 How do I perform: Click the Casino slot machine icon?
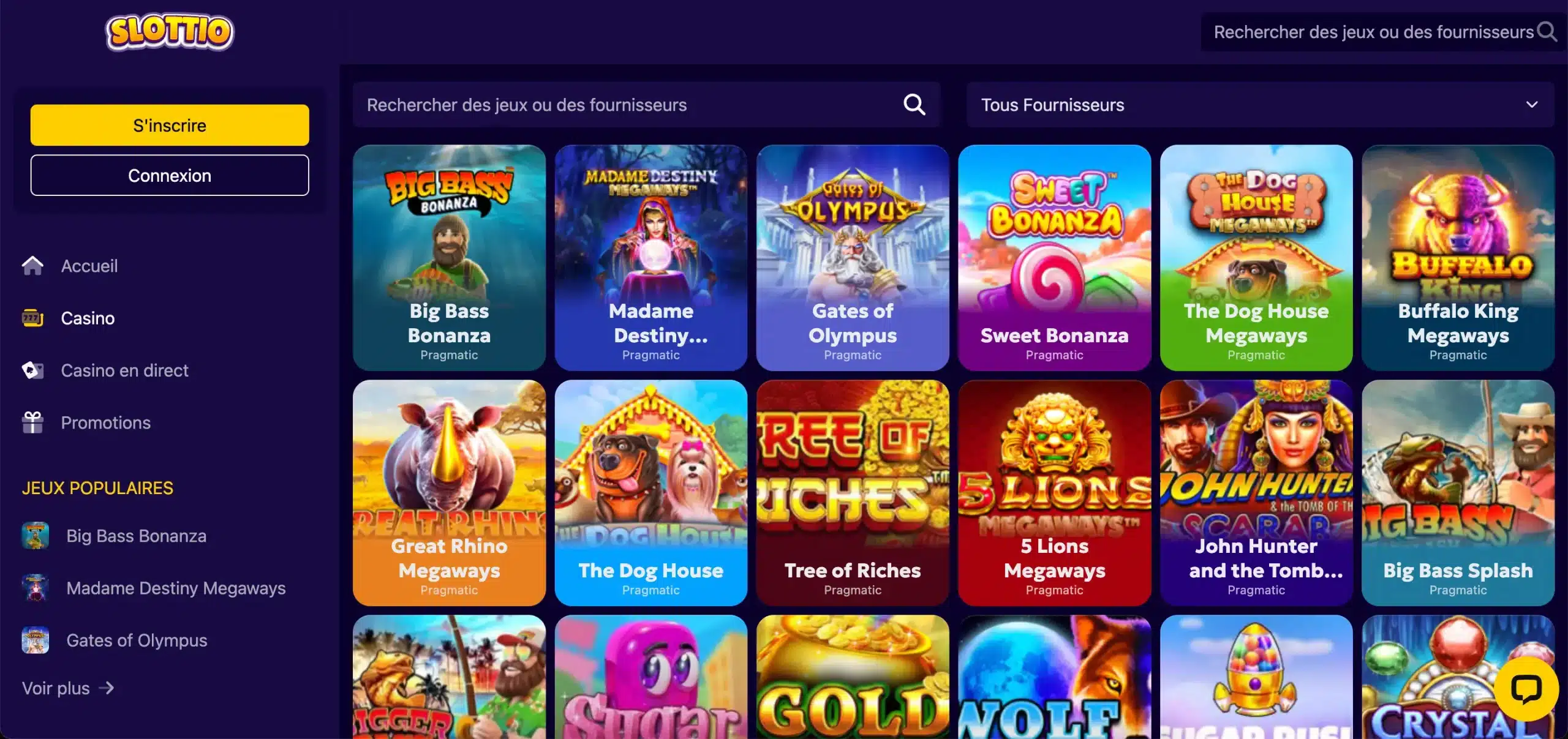pyautogui.click(x=32, y=318)
